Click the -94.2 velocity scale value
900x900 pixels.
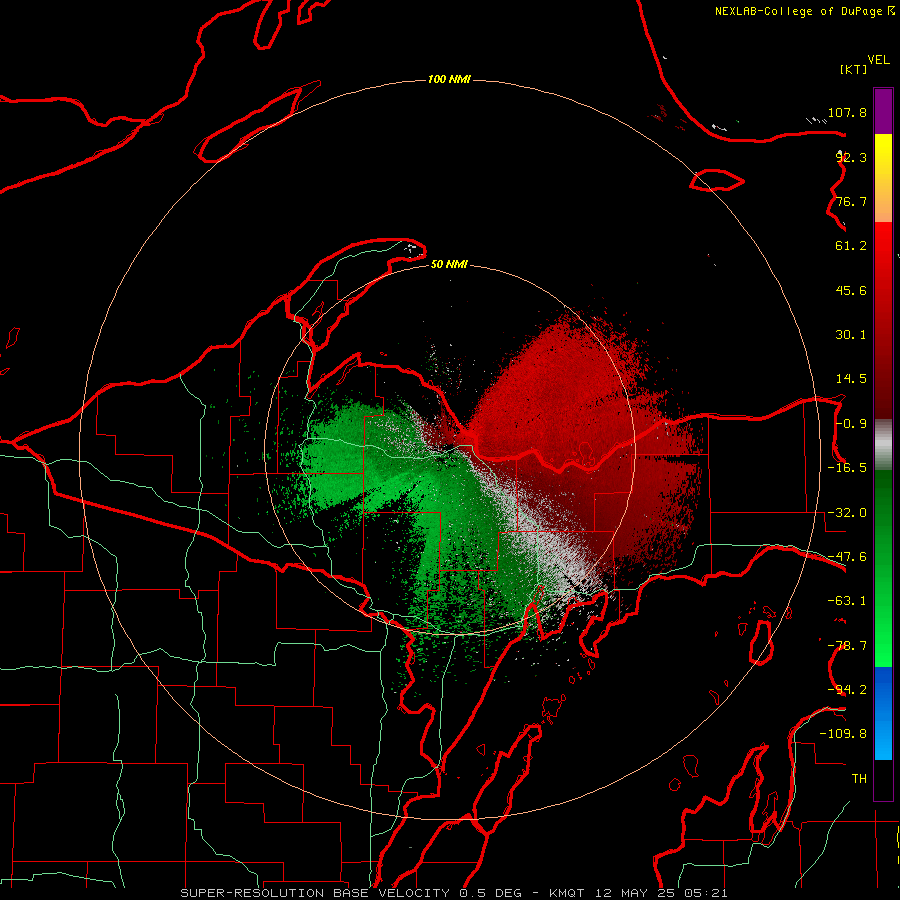847,690
